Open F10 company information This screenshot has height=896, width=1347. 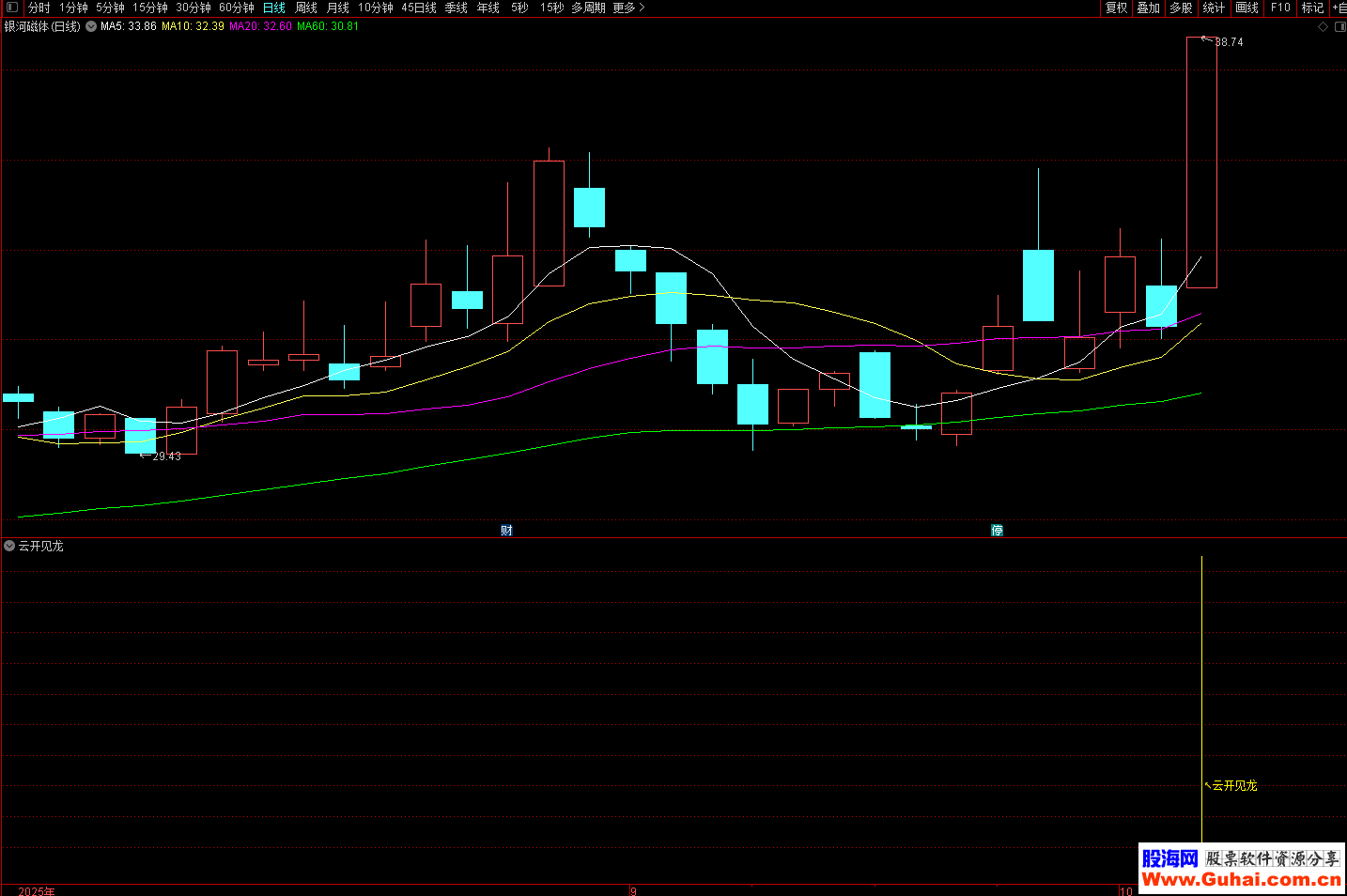tap(1280, 8)
